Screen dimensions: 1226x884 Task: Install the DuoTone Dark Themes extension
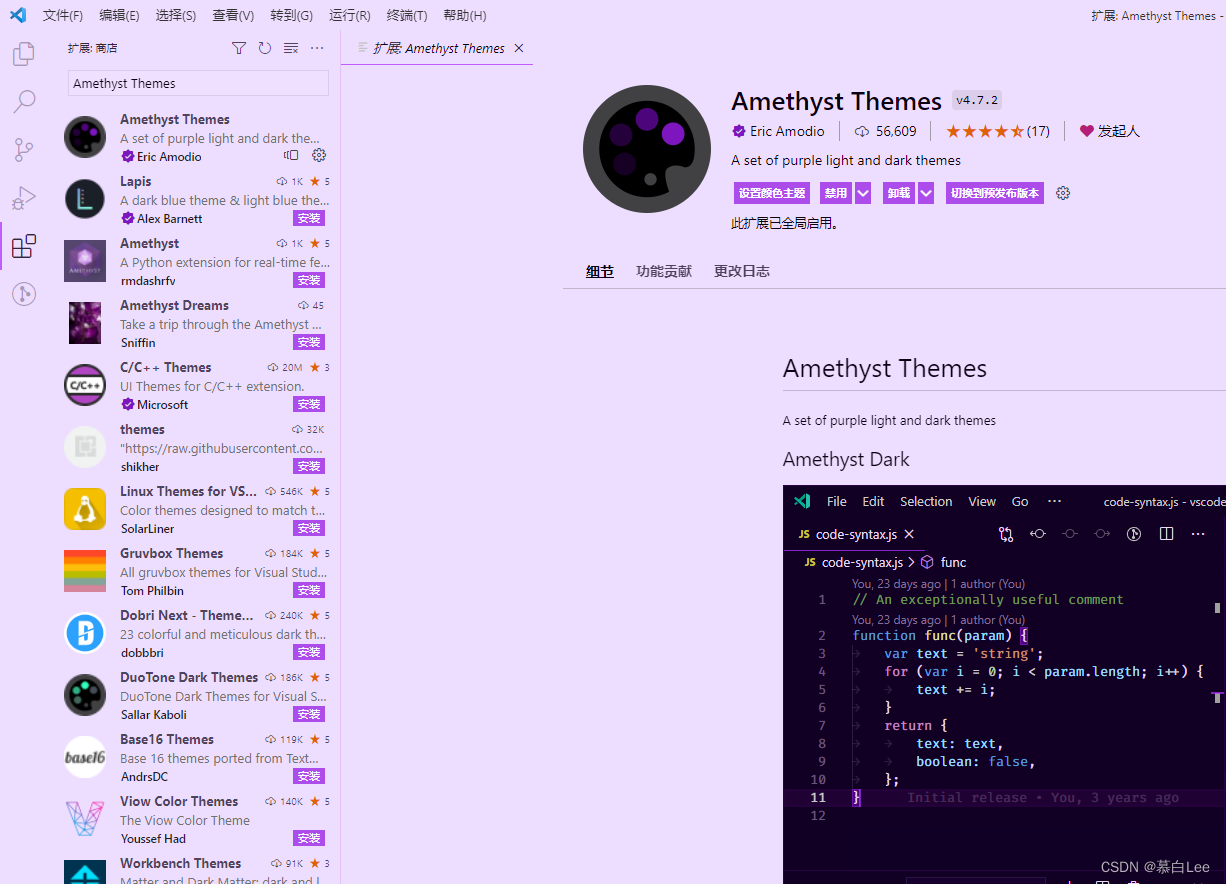(309, 714)
